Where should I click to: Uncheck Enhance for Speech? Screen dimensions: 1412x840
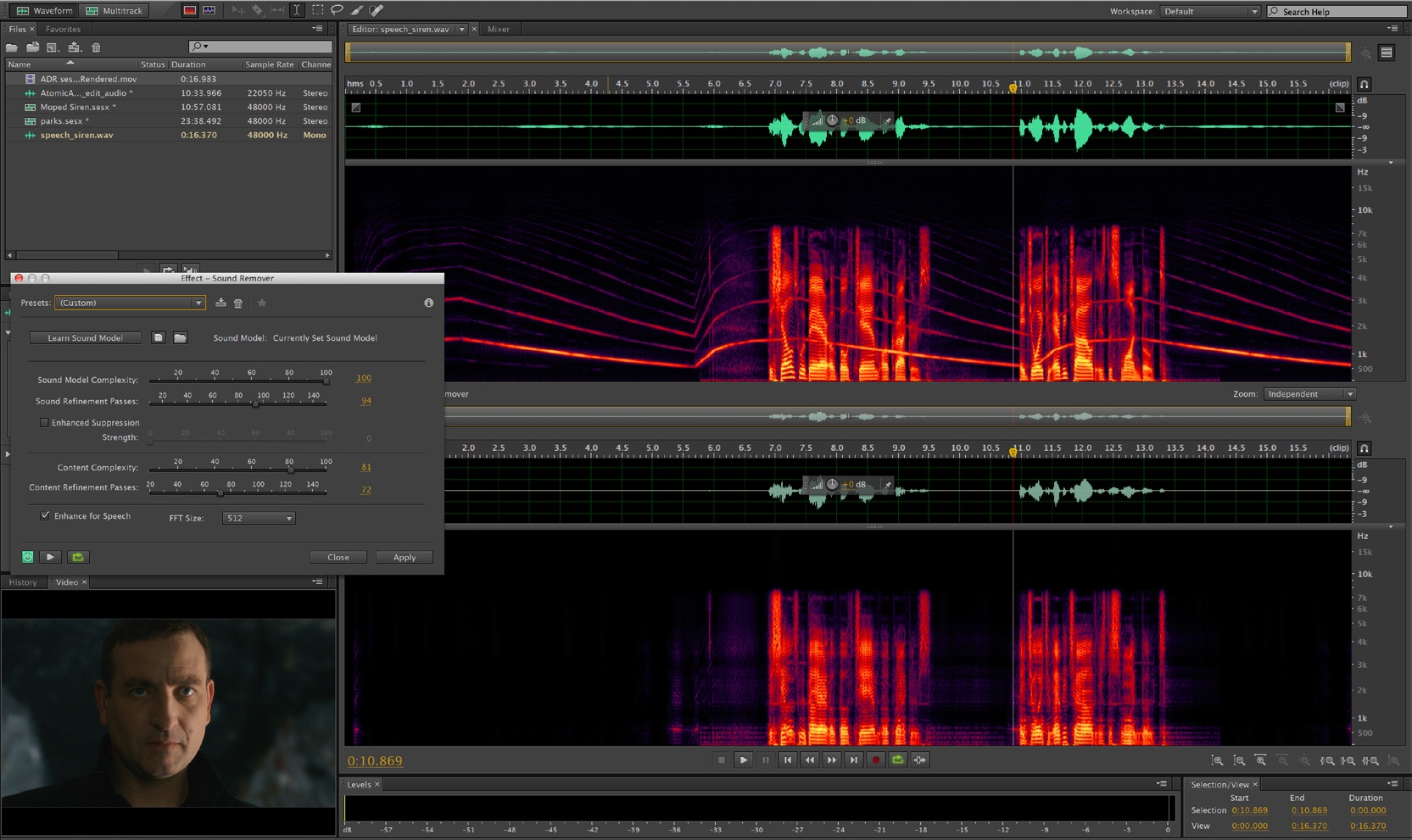coord(45,516)
